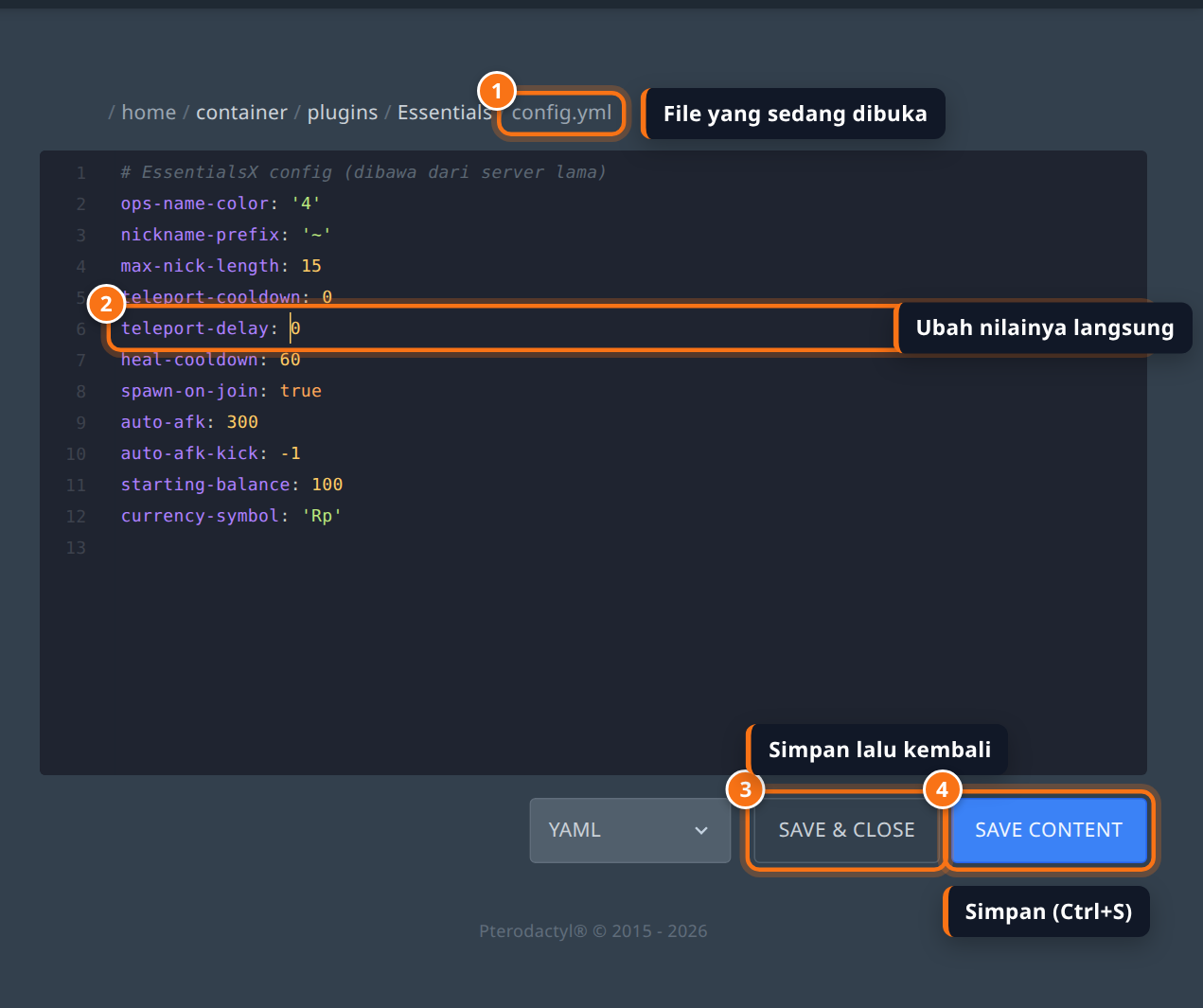
Task: Click the starting-balance: 100 line
Action: (x=232, y=485)
